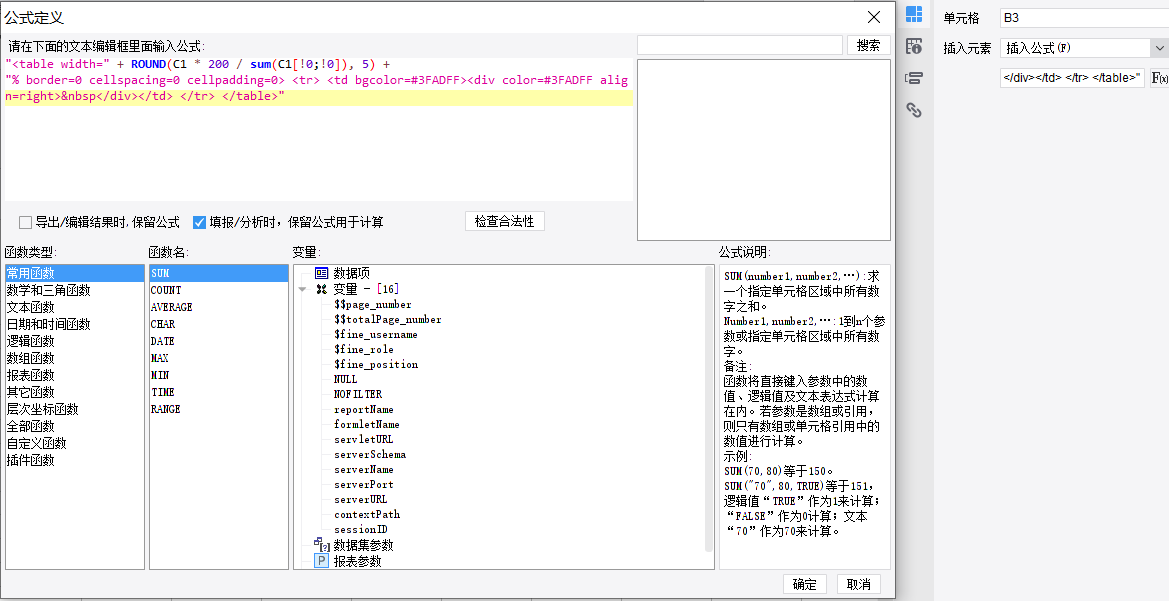Click the variables list vertical scrollbar
1169x601 pixels.
709,409
